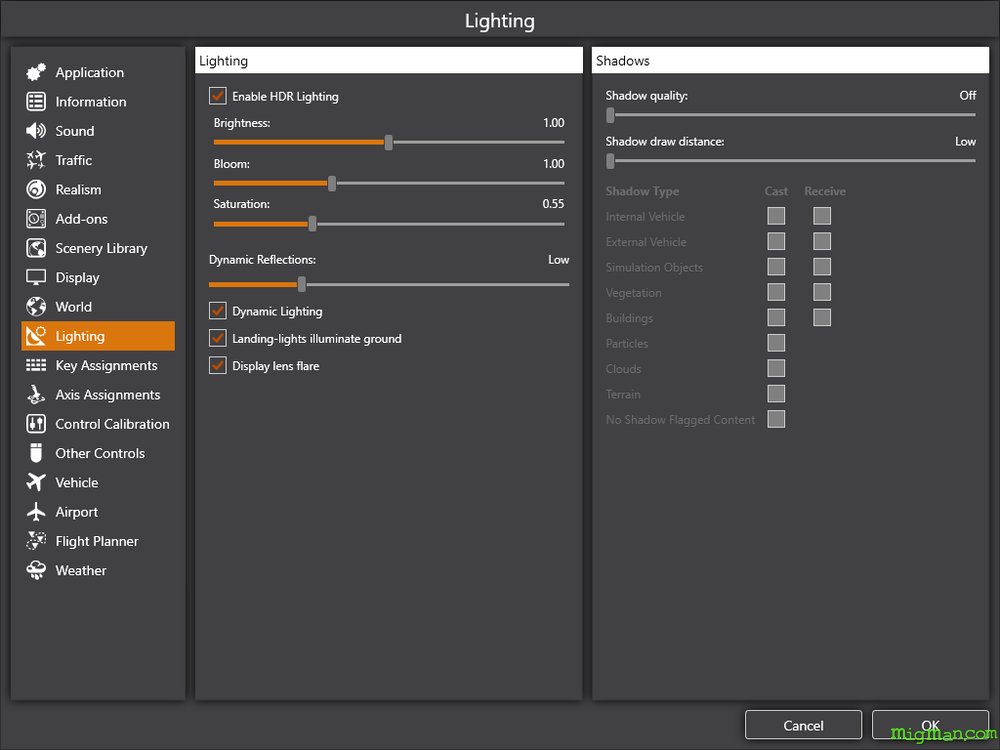
Task: Click the Lighting icon in sidebar
Action: click(36, 336)
